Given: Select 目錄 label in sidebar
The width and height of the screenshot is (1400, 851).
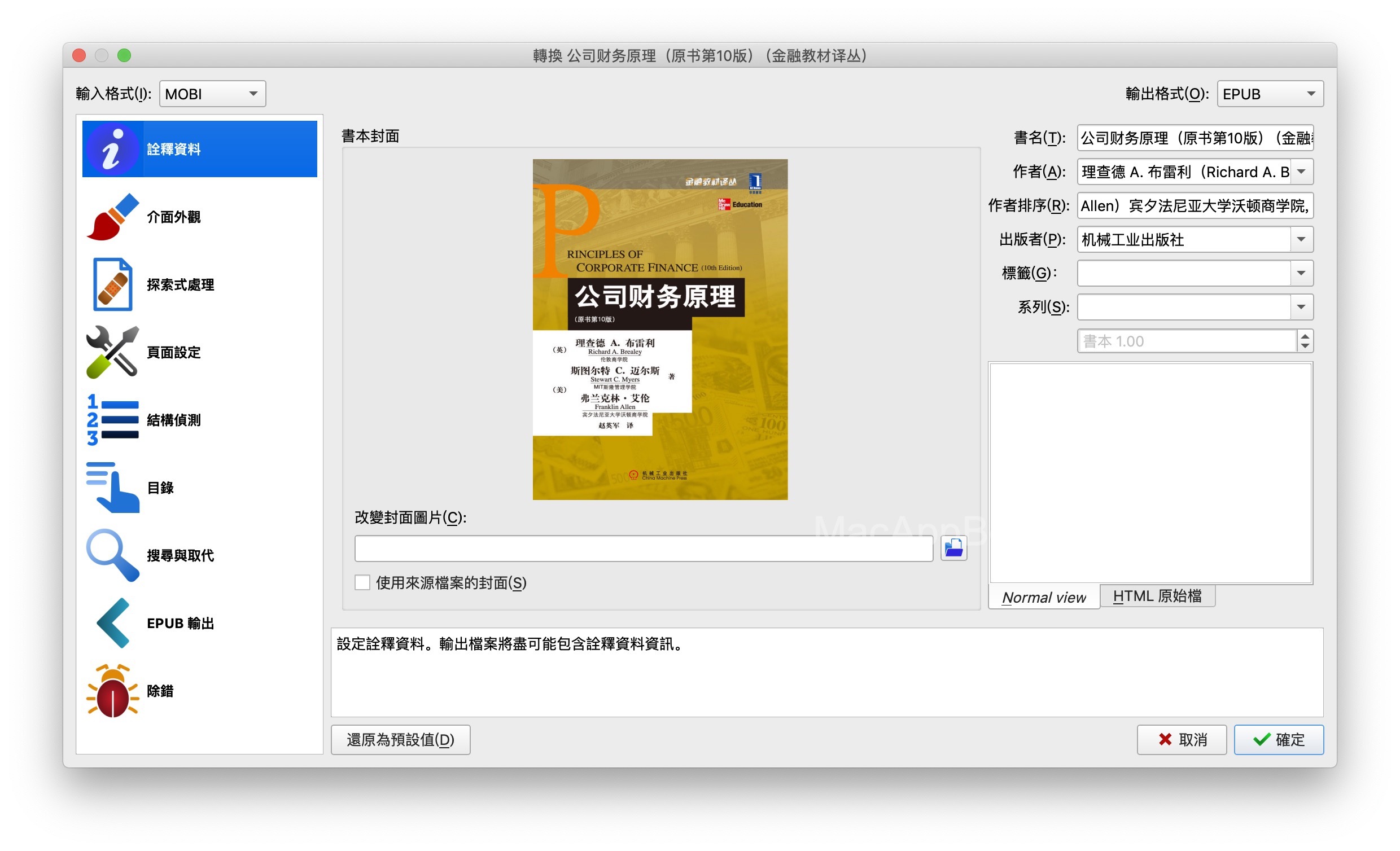Looking at the screenshot, I should (160, 488).
